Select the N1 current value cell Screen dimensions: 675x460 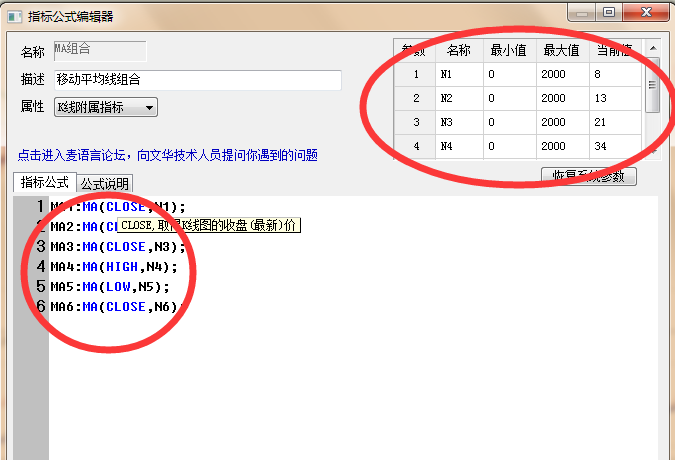click(x=615, y=74)
